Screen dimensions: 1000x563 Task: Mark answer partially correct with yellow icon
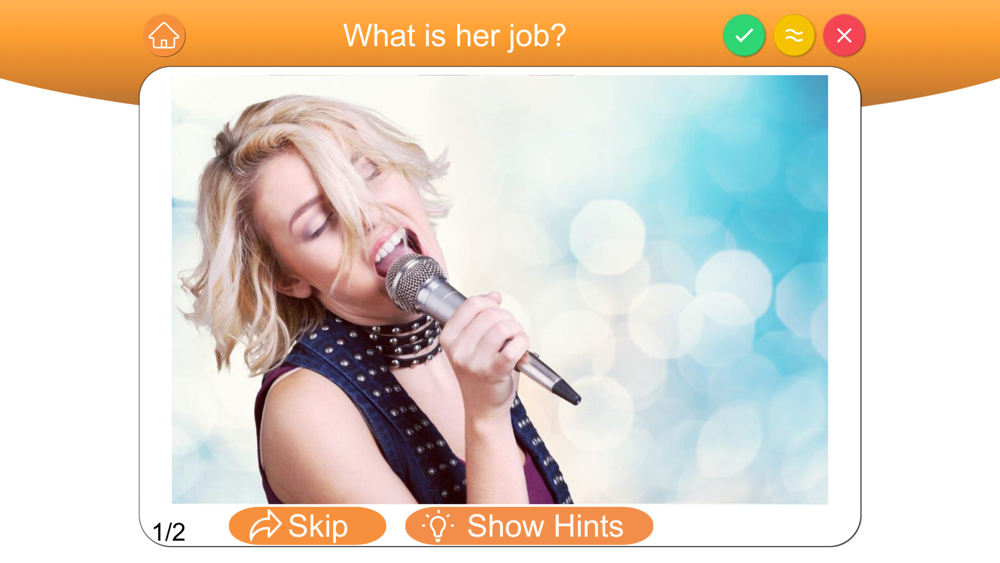(794, 36)
